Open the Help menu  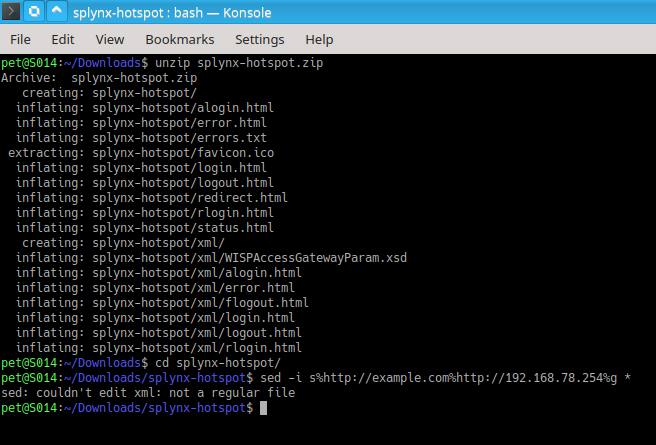(319, 40)
